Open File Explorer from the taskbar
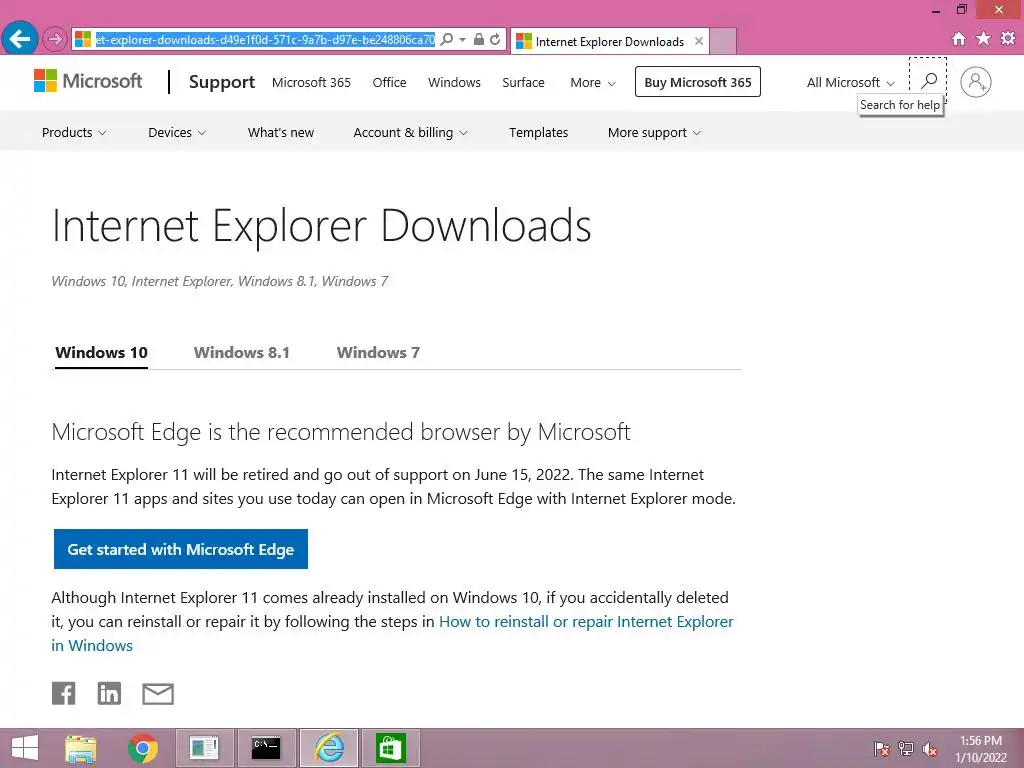 click(81, 748)
